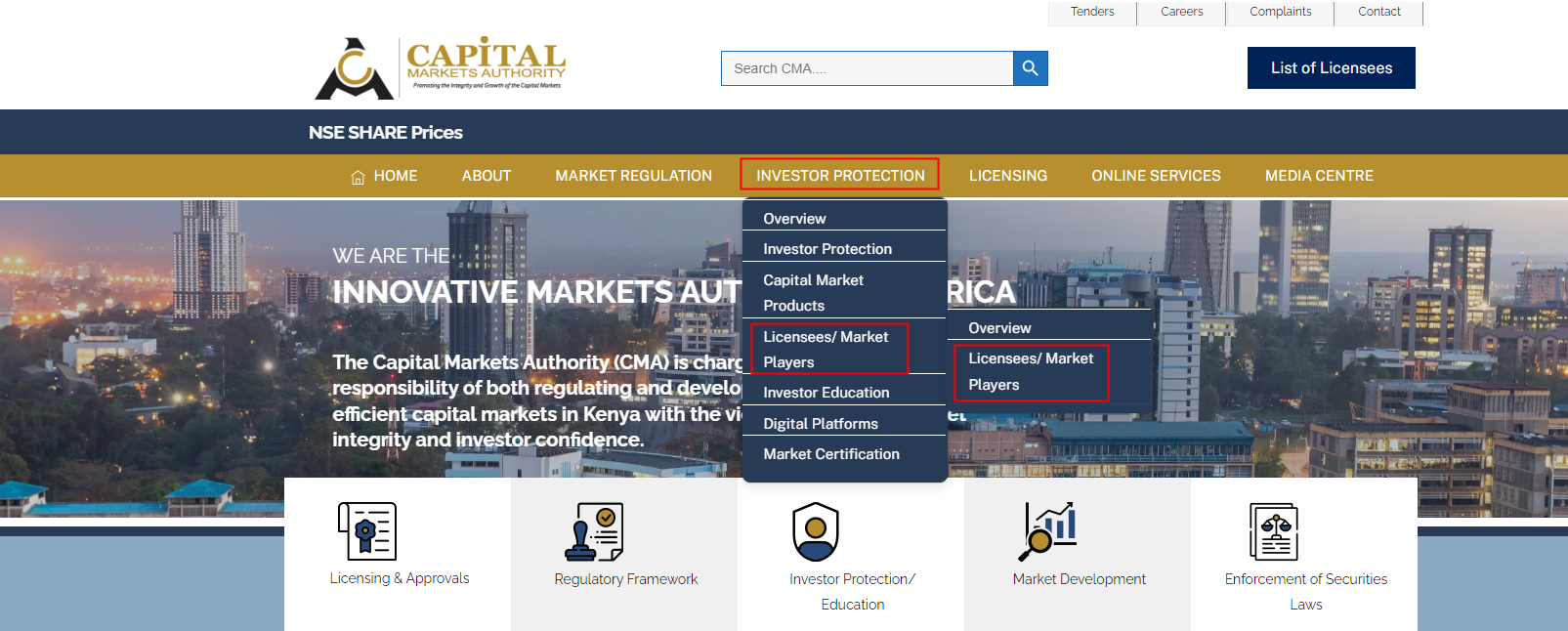Open the Careers link
This screenshot has height=631, width=1568.
(1182, 12)
